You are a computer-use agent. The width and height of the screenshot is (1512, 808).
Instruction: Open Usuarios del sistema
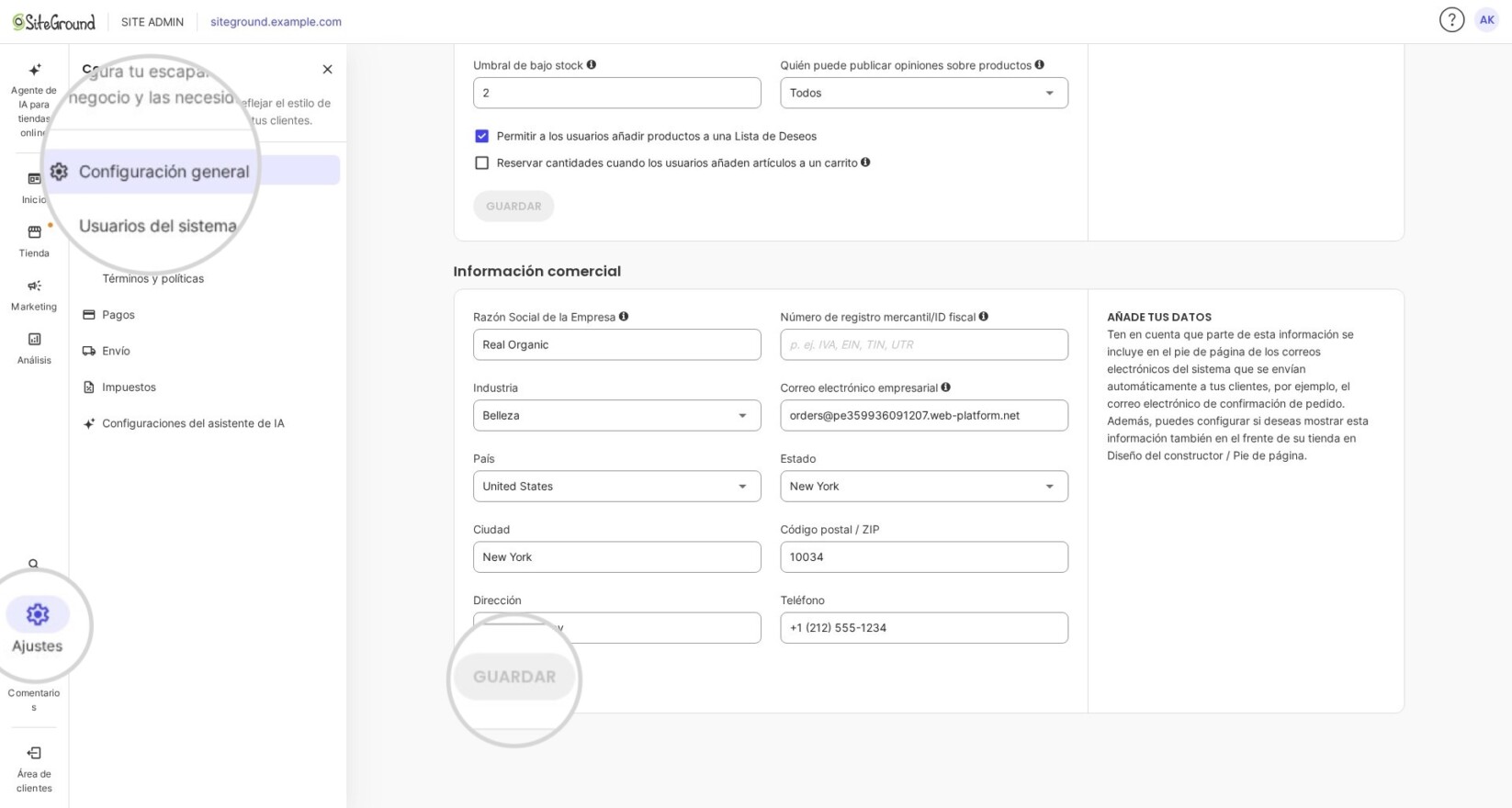tap(158, 226)
